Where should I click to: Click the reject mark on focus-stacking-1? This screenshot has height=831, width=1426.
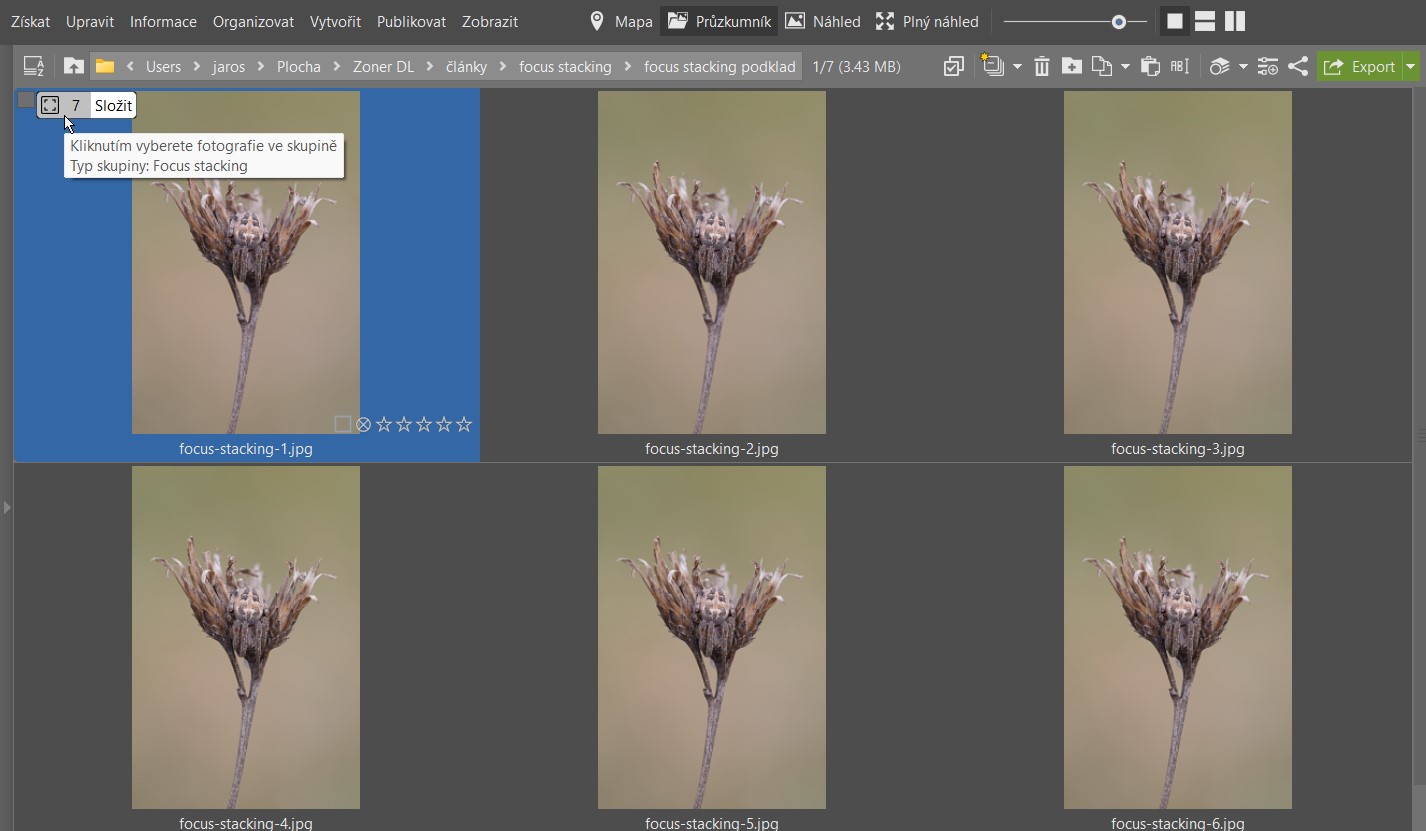pos(364,424)
